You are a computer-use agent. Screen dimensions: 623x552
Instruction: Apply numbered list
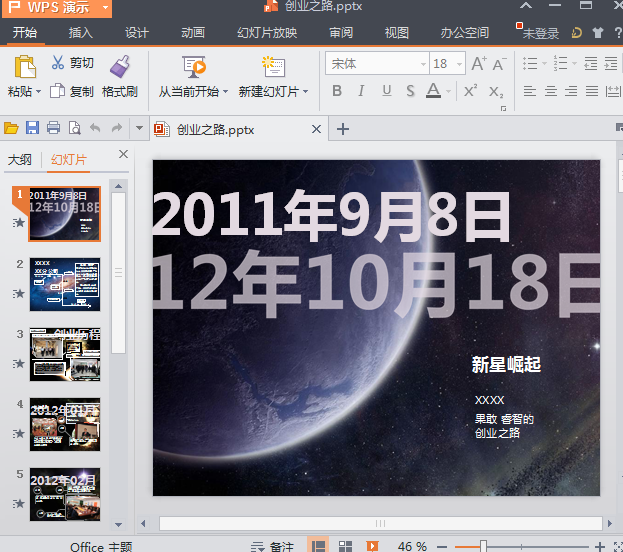560,64
